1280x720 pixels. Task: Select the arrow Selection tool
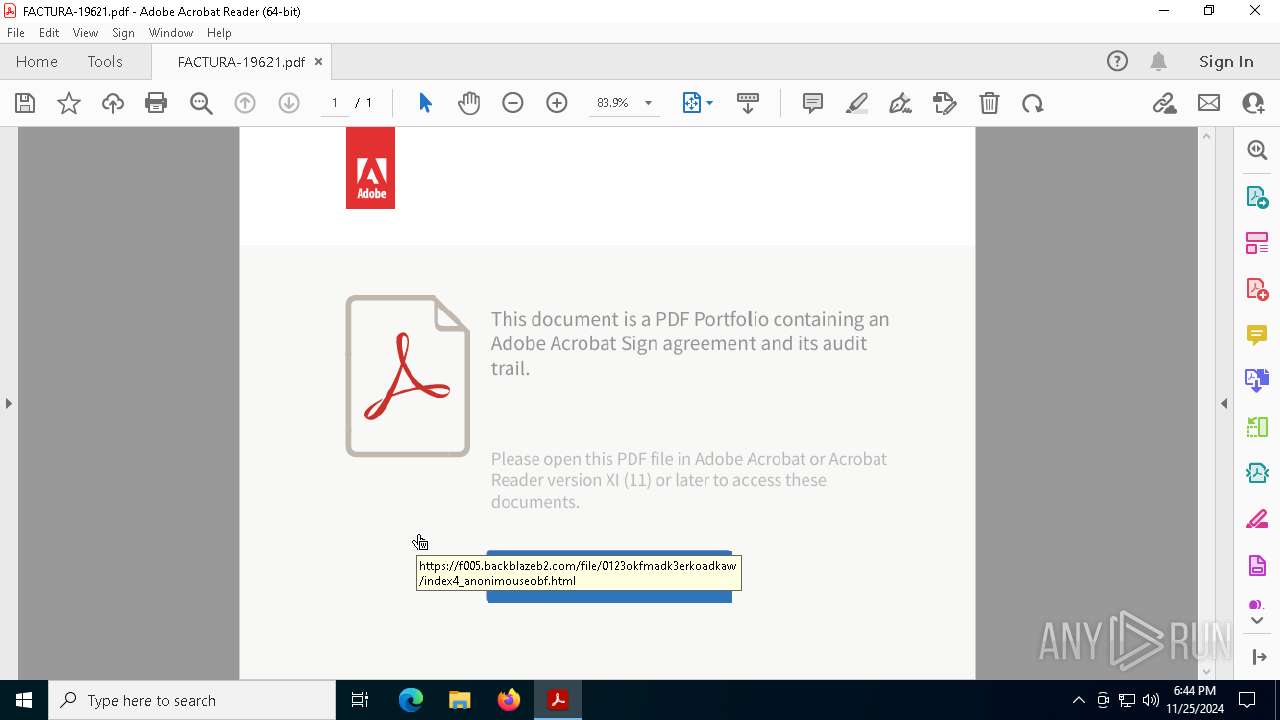pyautogui.click(x=425, y=103)
